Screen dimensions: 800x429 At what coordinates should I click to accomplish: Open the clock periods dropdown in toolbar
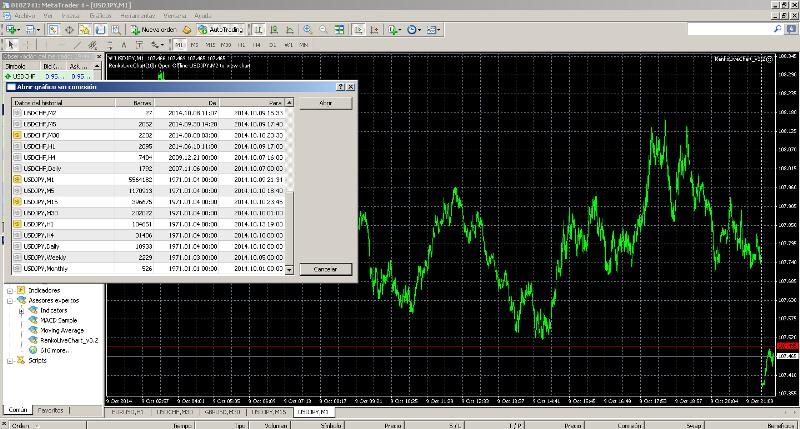[x=418, y=30]
